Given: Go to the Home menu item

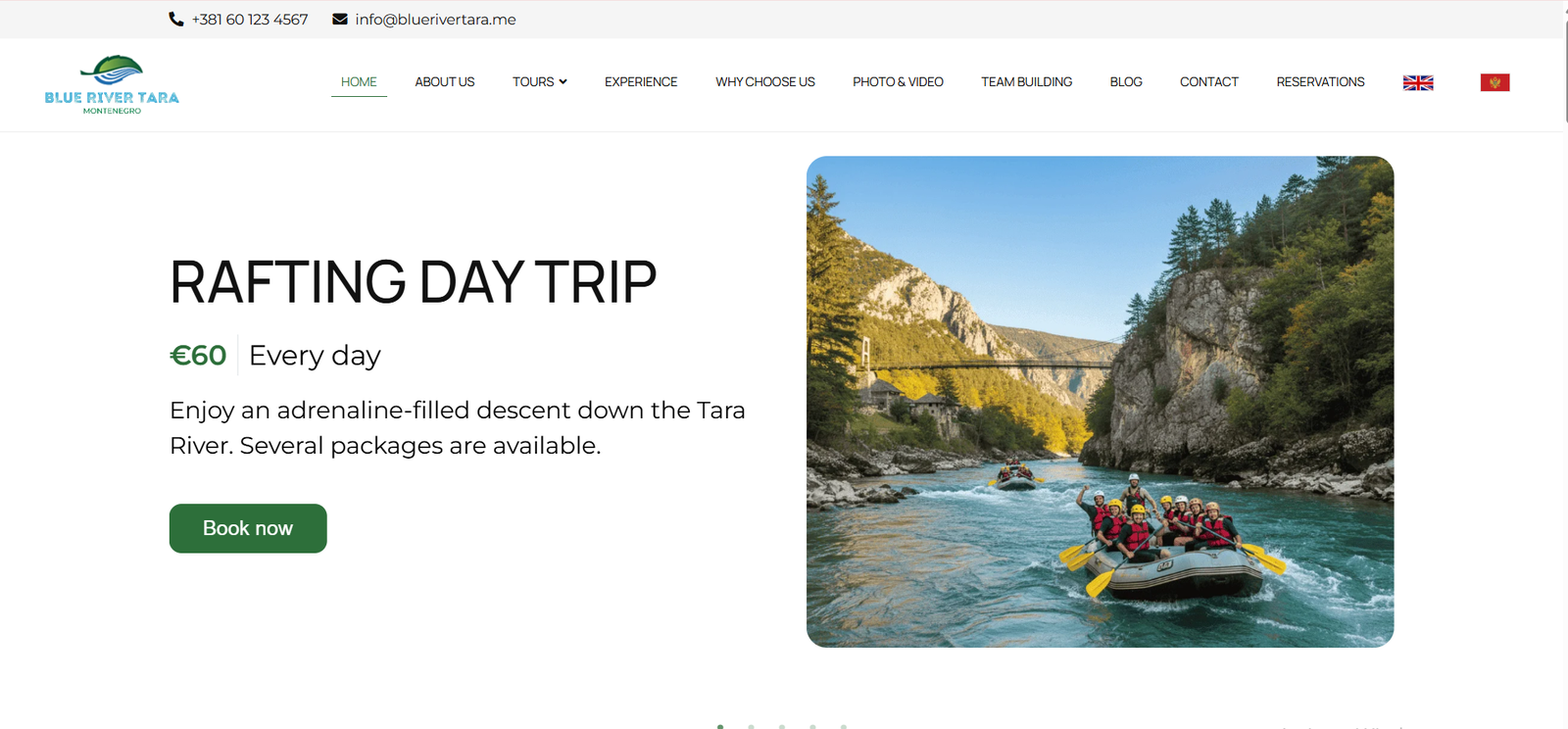Looking at the screenshot, I should coord(359,82).
